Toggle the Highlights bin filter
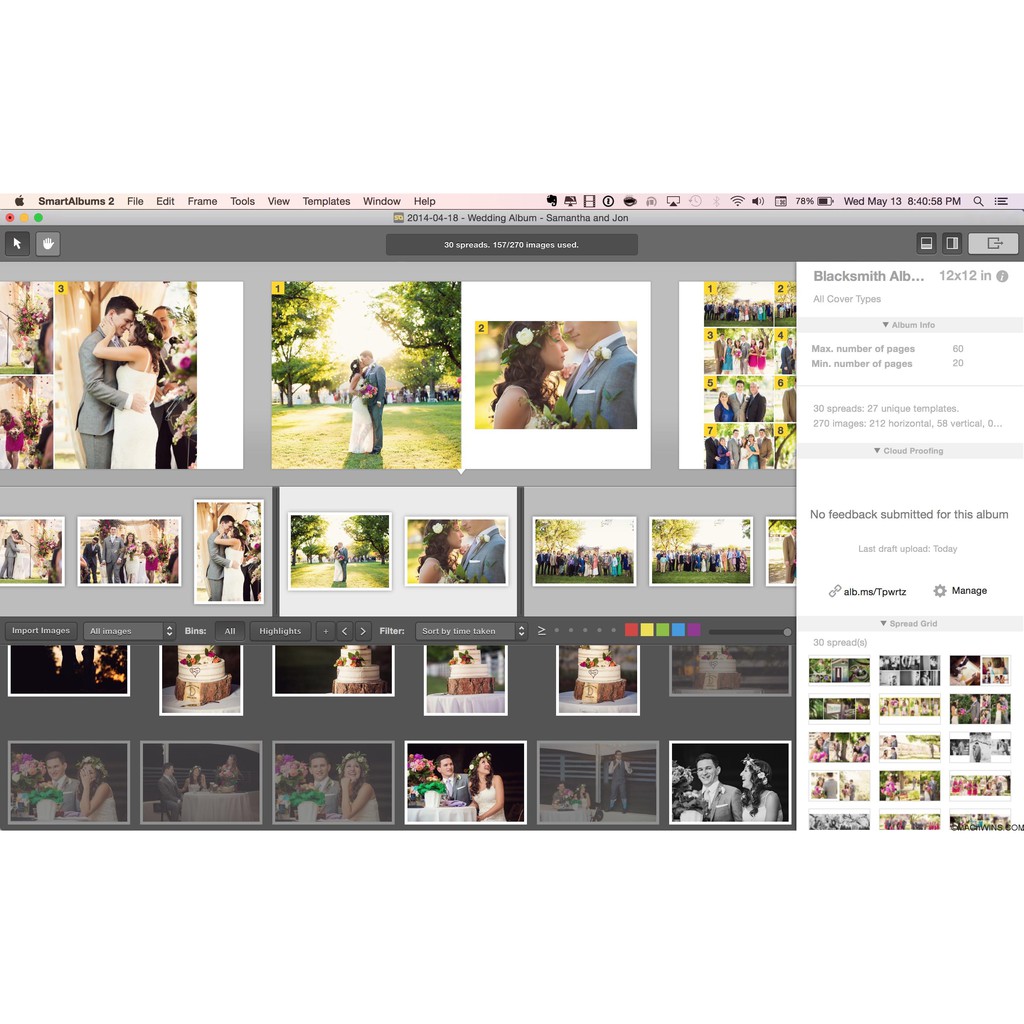Viewport: 1024px width, 1024px height. 280,631
